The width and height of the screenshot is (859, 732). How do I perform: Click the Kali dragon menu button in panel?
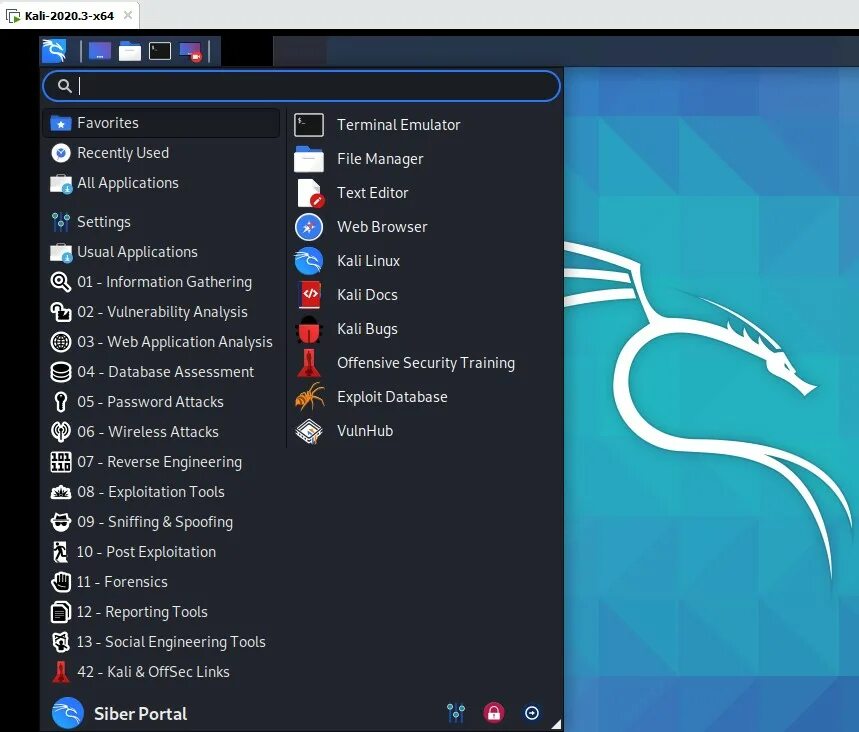54,51
